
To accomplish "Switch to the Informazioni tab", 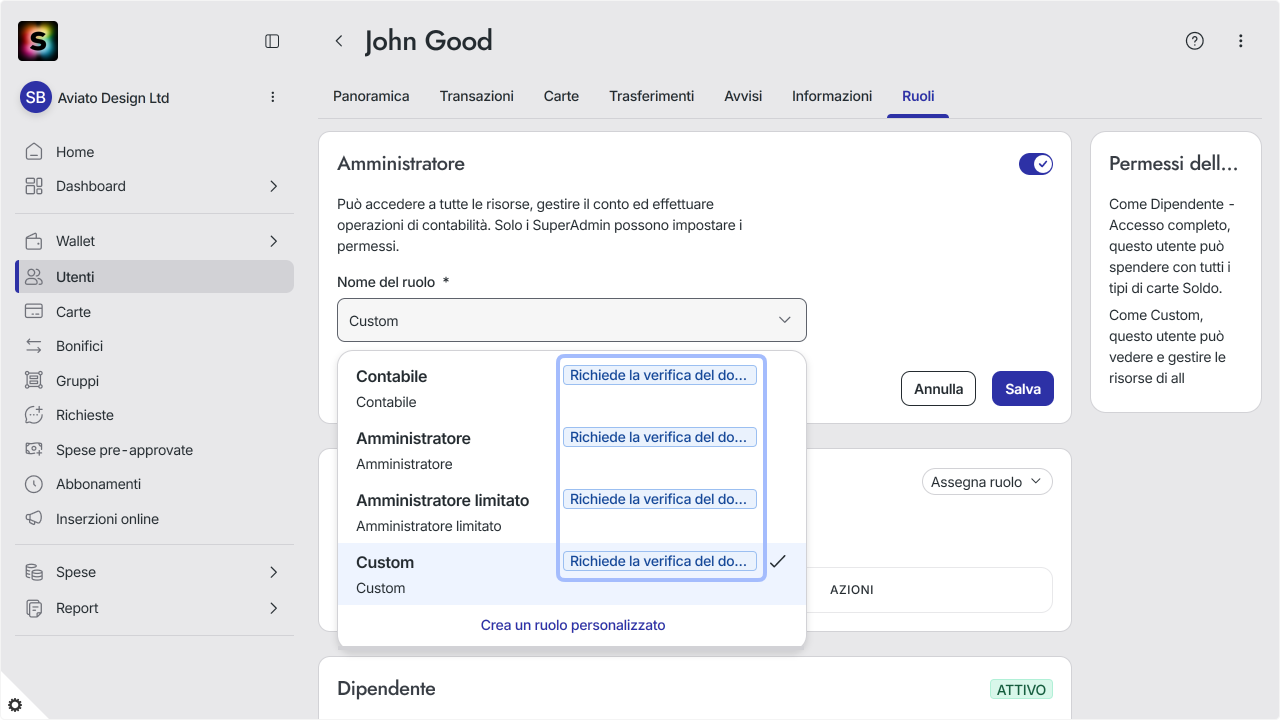I will (x=832, y=96).
